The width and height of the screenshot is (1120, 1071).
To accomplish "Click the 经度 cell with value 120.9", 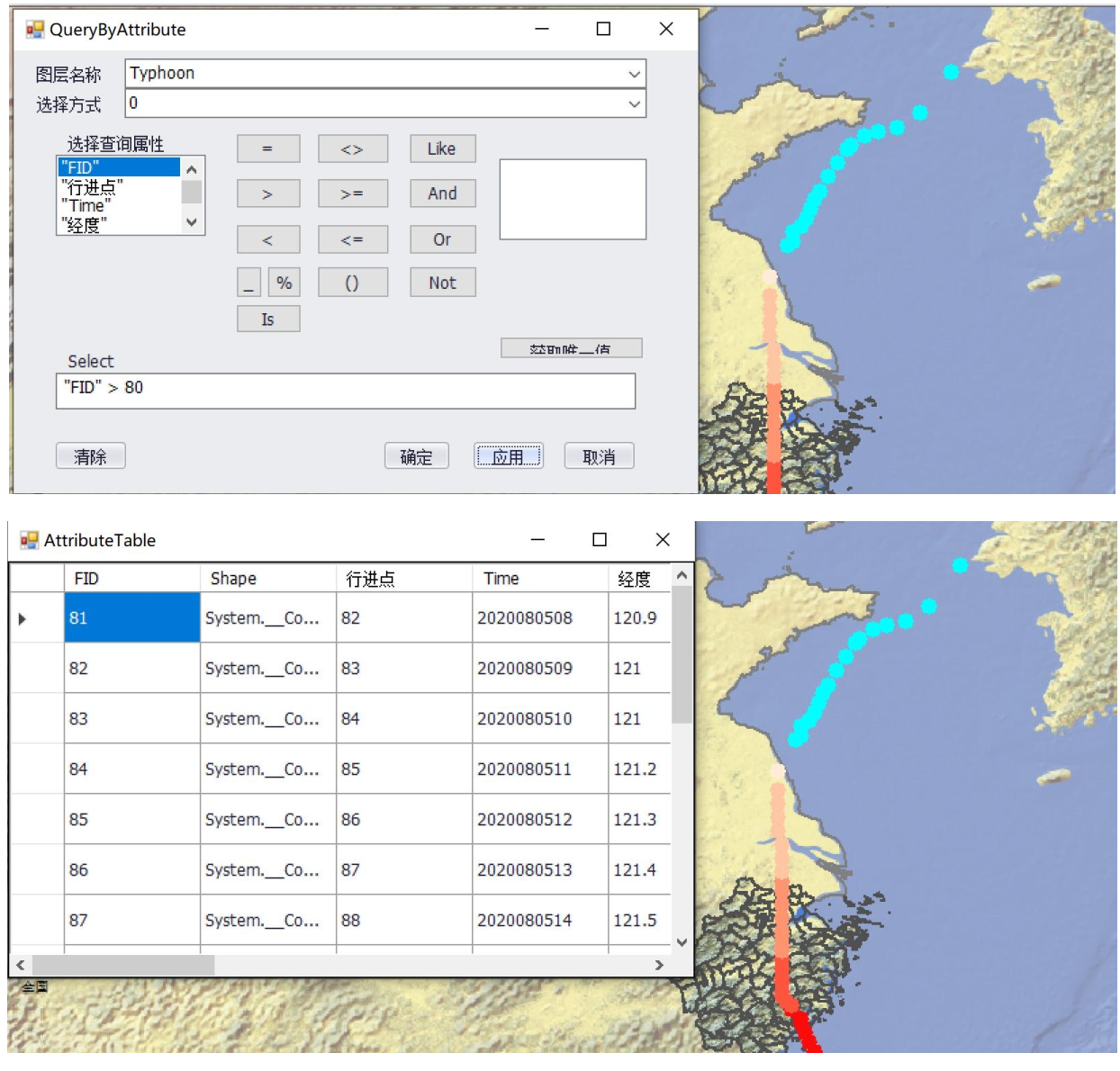I will (x=639, y=618).
